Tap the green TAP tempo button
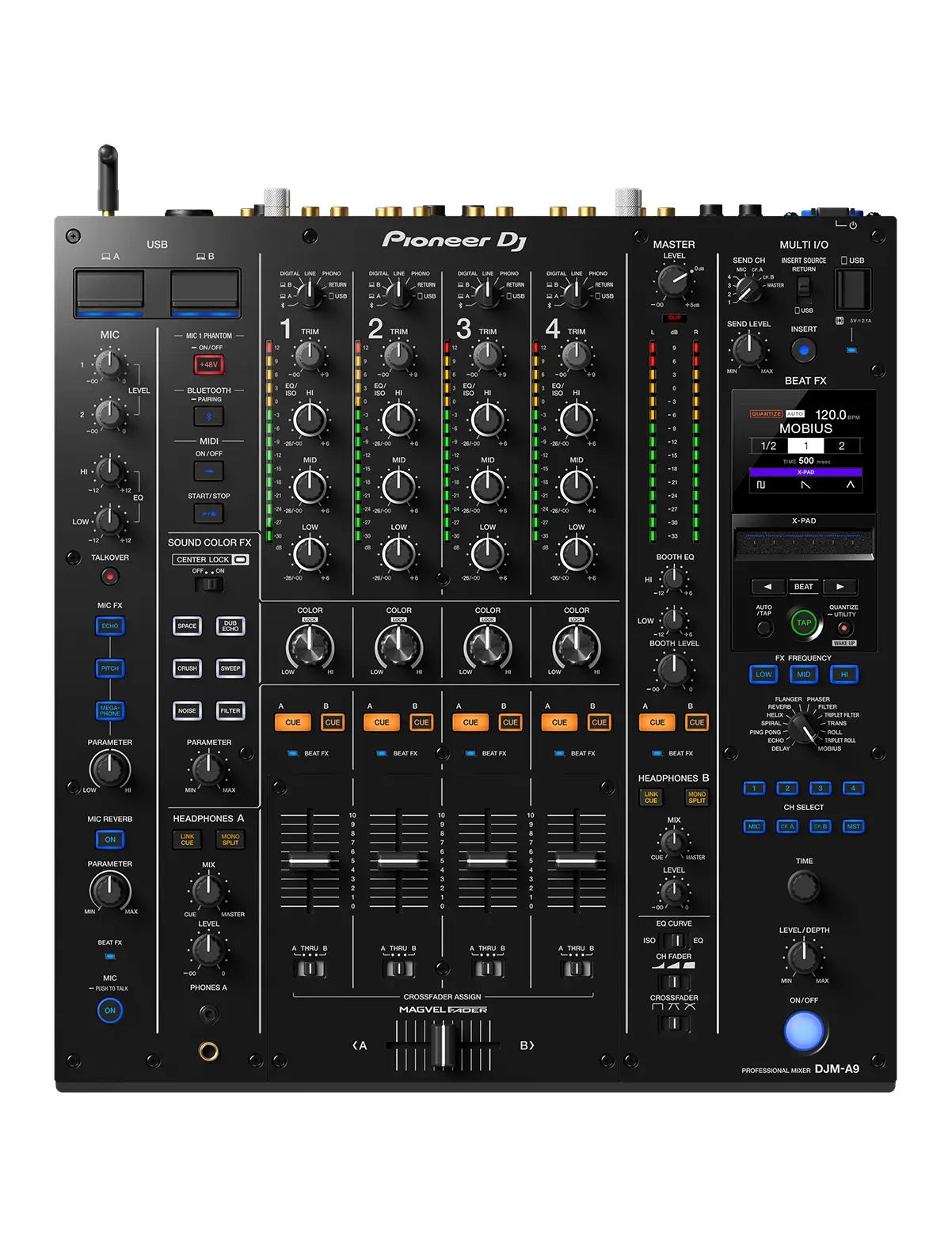The height and width of the screenshot is (1237, 952). [x=804, y=622]
